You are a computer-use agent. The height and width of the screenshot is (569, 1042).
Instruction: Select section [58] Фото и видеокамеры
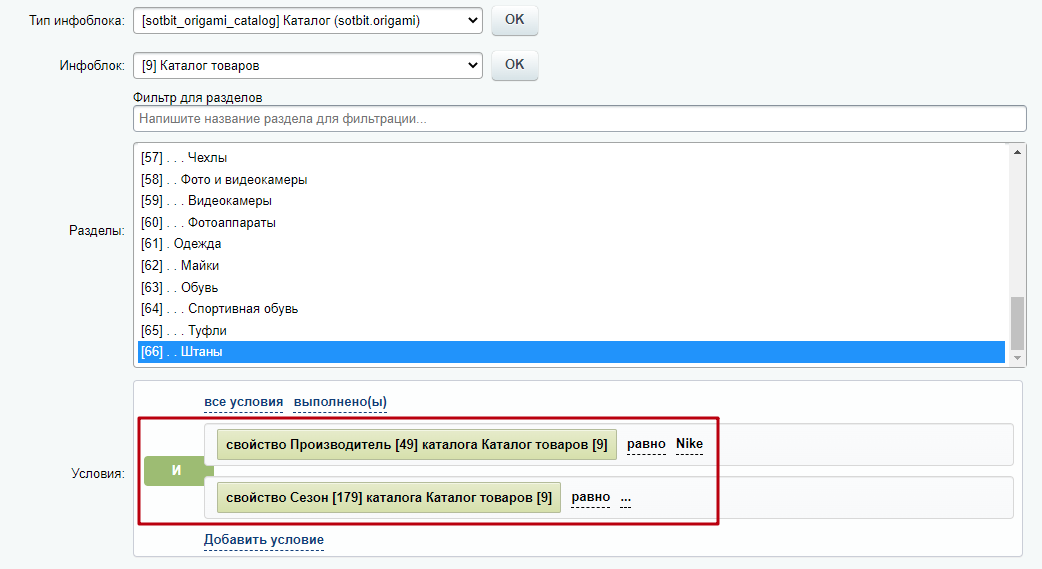point(571,179)
